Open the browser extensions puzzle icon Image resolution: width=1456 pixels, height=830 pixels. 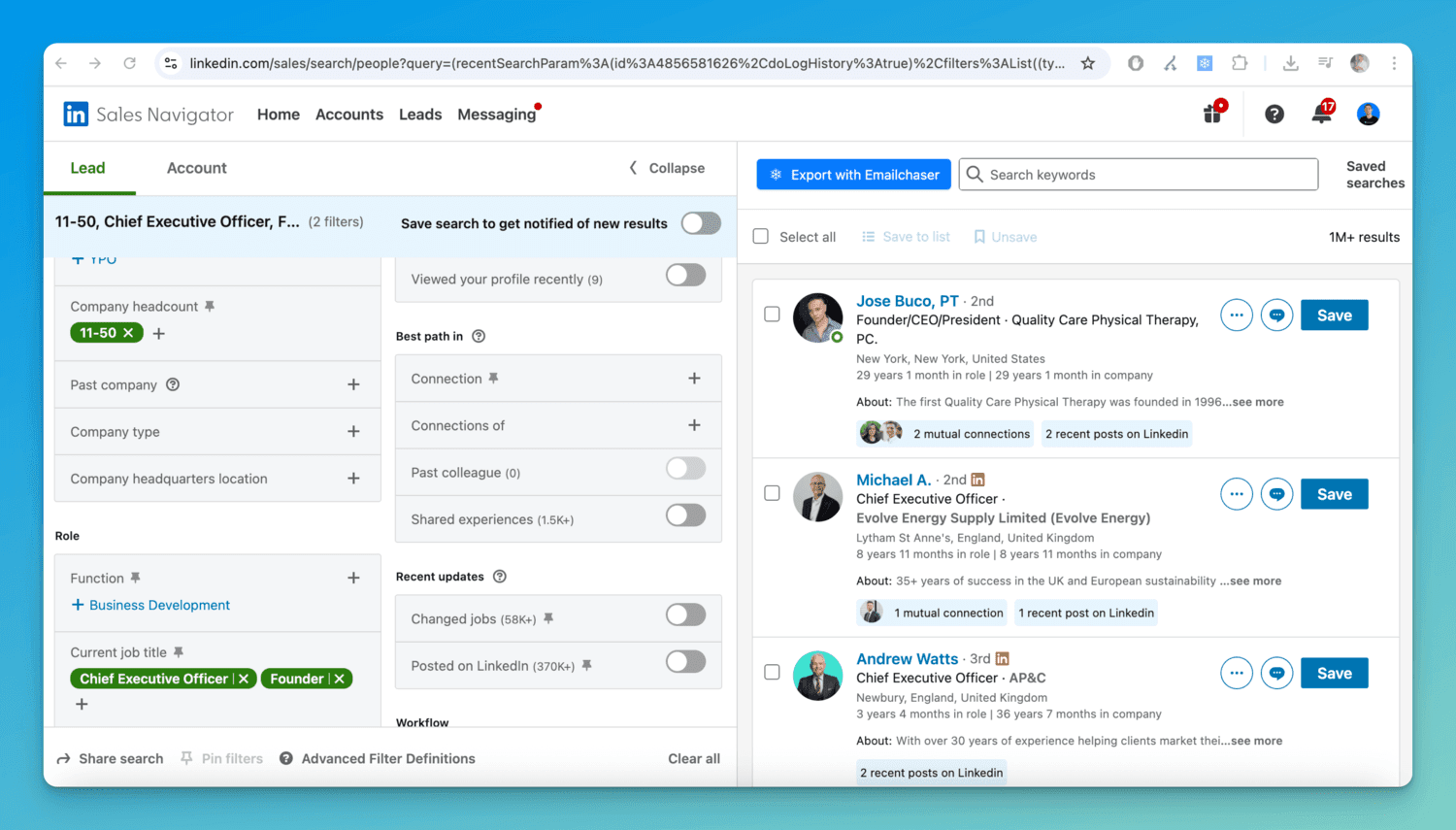point(1240,63)
